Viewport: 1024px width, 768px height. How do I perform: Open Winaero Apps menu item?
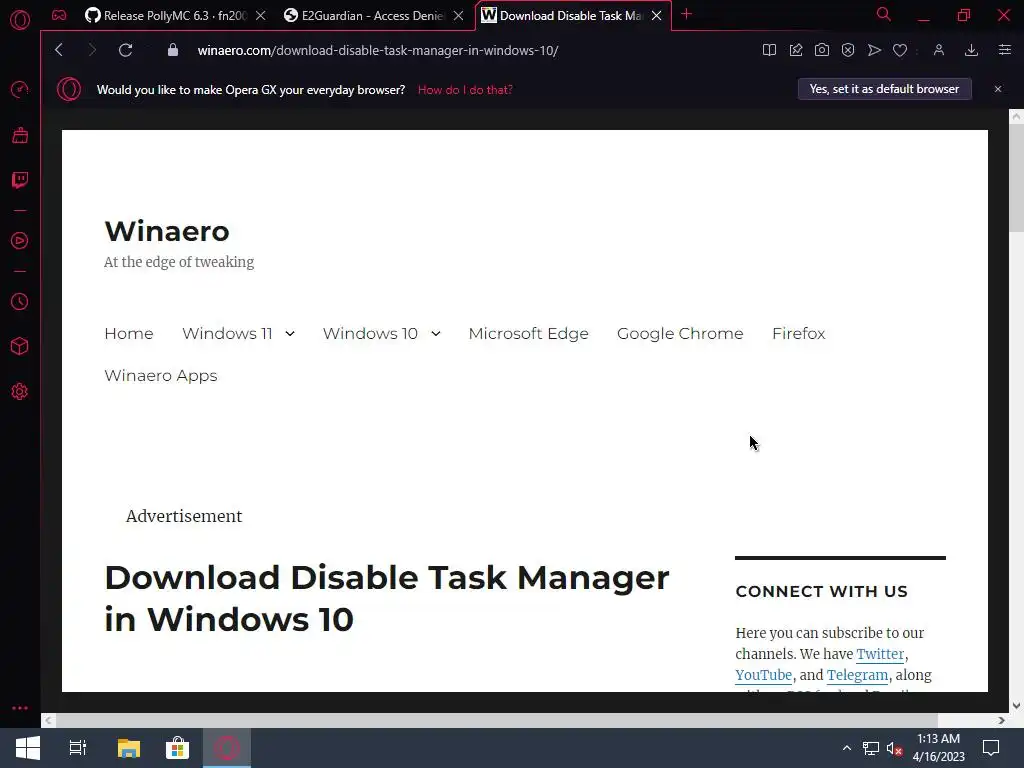click(x=161, y=376)
